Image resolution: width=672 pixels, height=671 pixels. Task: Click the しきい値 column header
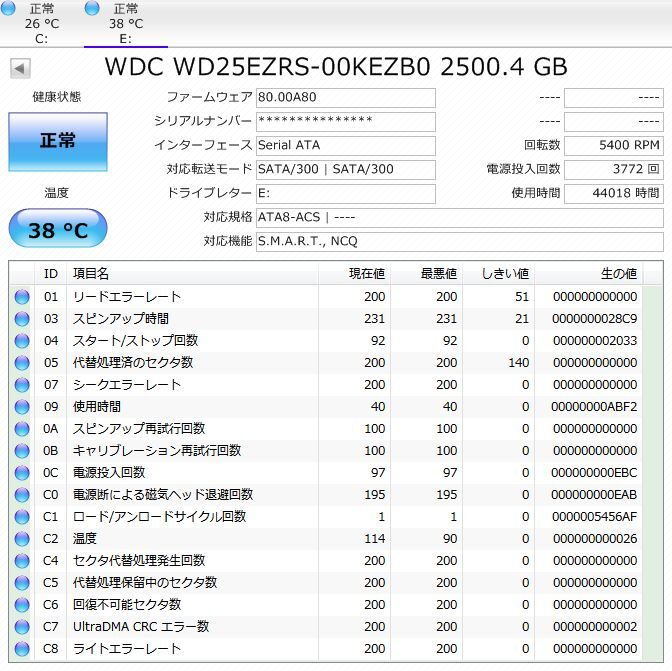(498, 273)
